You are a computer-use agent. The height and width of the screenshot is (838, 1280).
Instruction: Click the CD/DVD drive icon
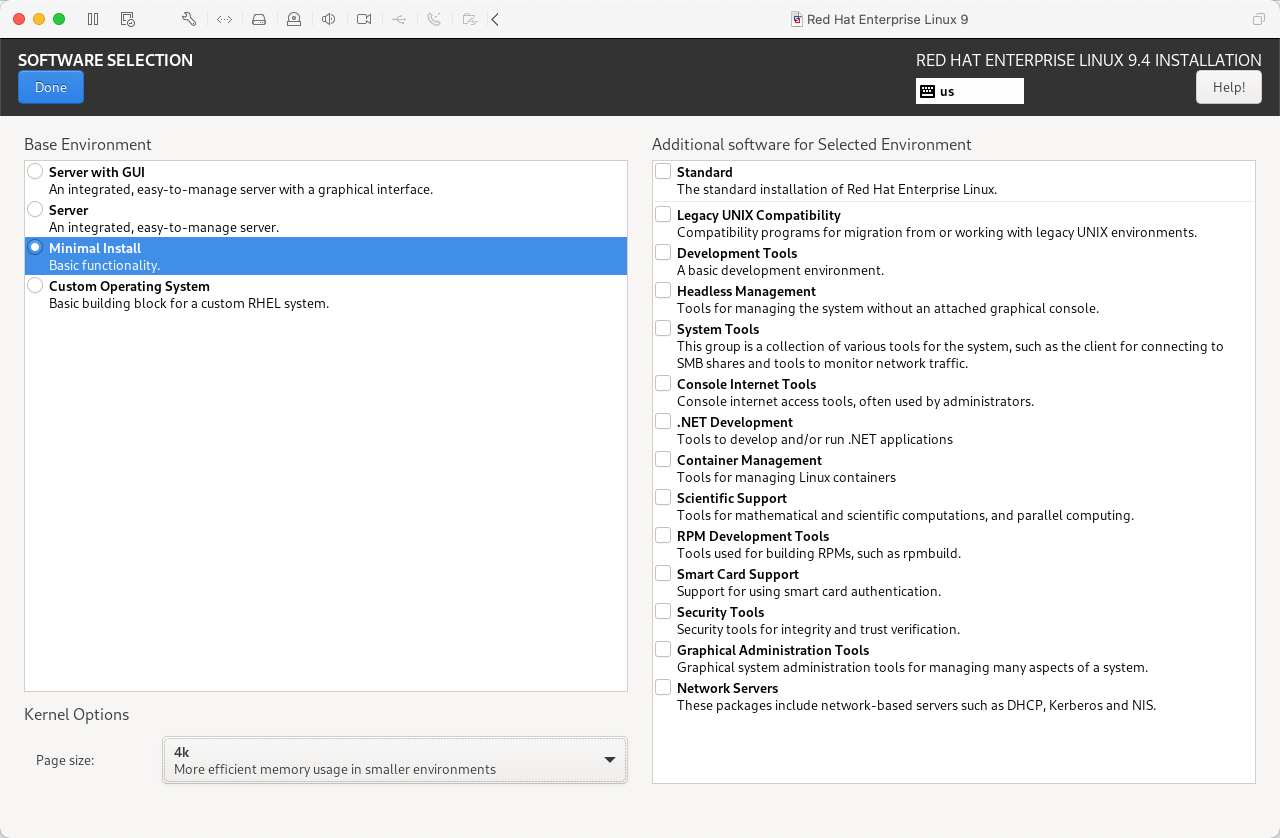pyautogui.click(x=293, y=19)
